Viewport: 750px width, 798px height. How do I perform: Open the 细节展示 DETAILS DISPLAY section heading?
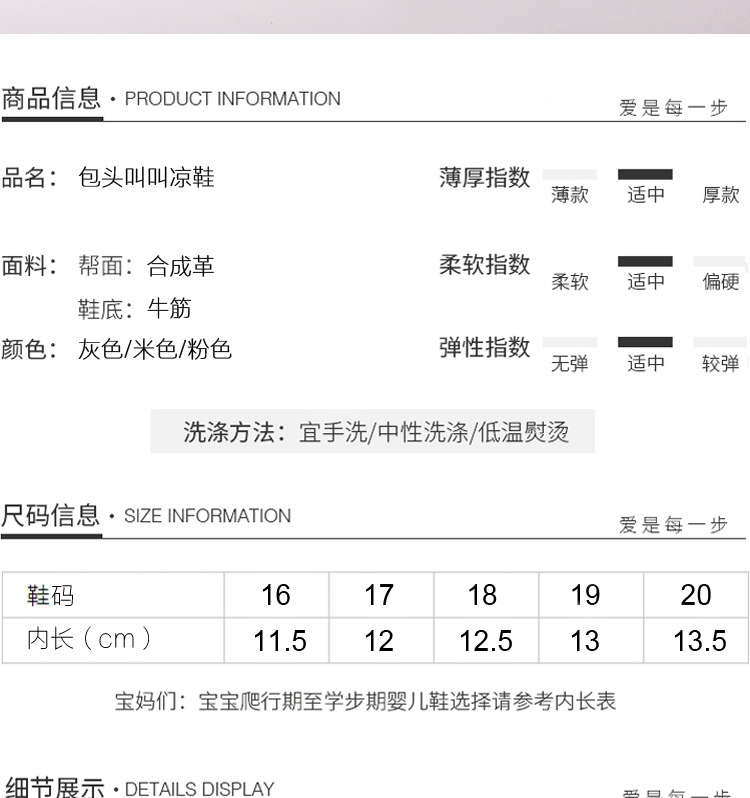[139, 788]
